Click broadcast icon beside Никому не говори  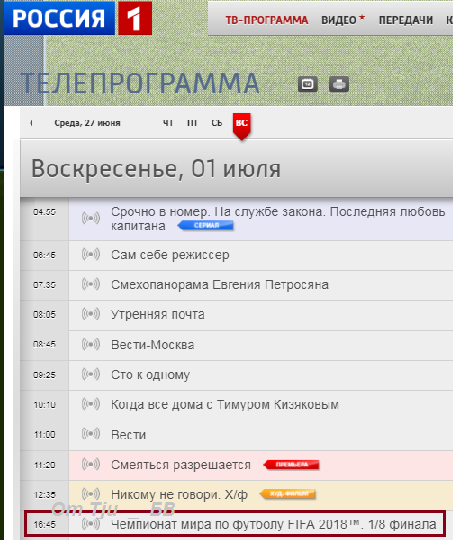point(91,494)
